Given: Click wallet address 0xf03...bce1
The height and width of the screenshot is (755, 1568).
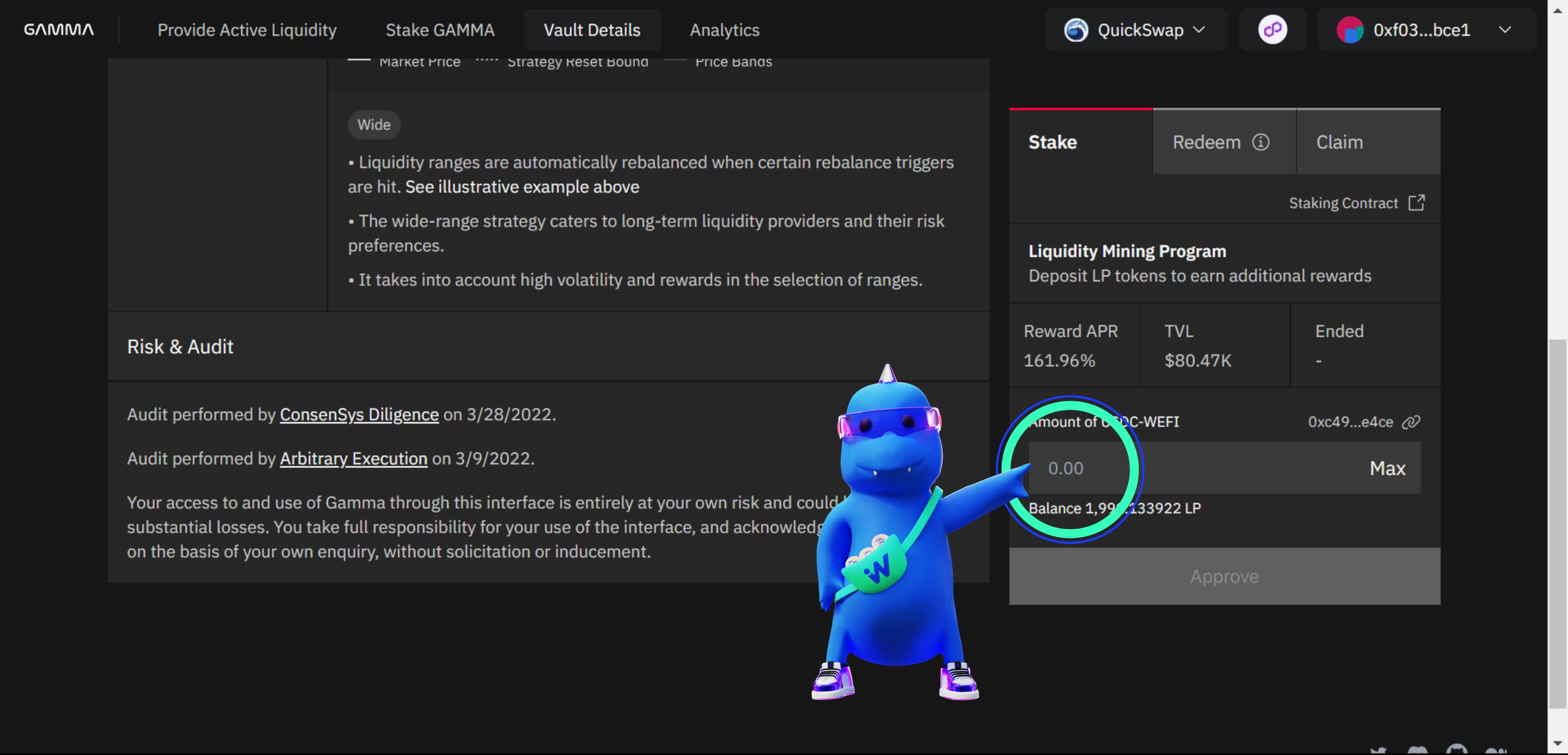Looking at the screenshot, I should pyautogui.click(x=1421, y=30).
